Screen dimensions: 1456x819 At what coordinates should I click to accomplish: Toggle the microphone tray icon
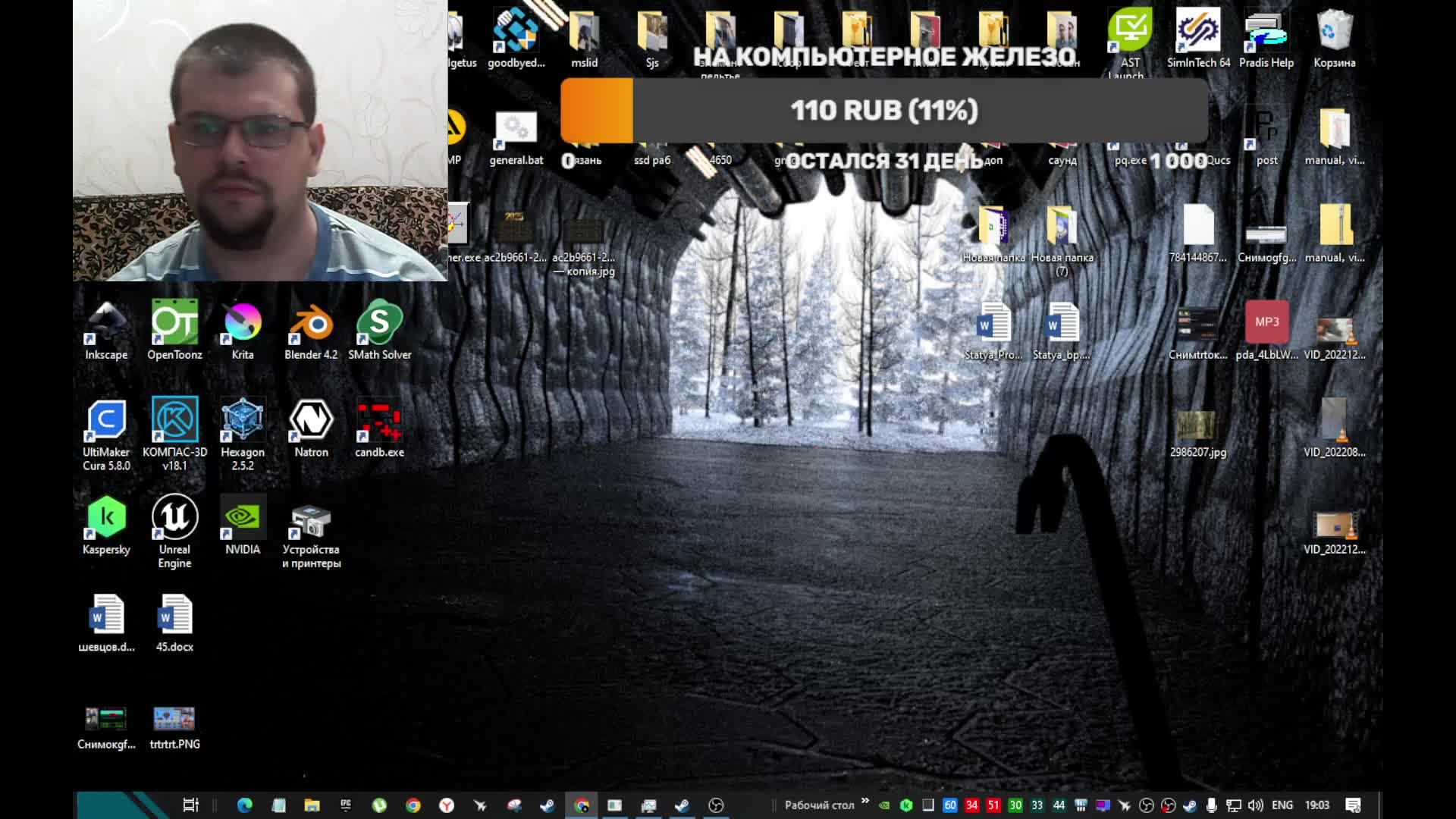pos(1212,805)
